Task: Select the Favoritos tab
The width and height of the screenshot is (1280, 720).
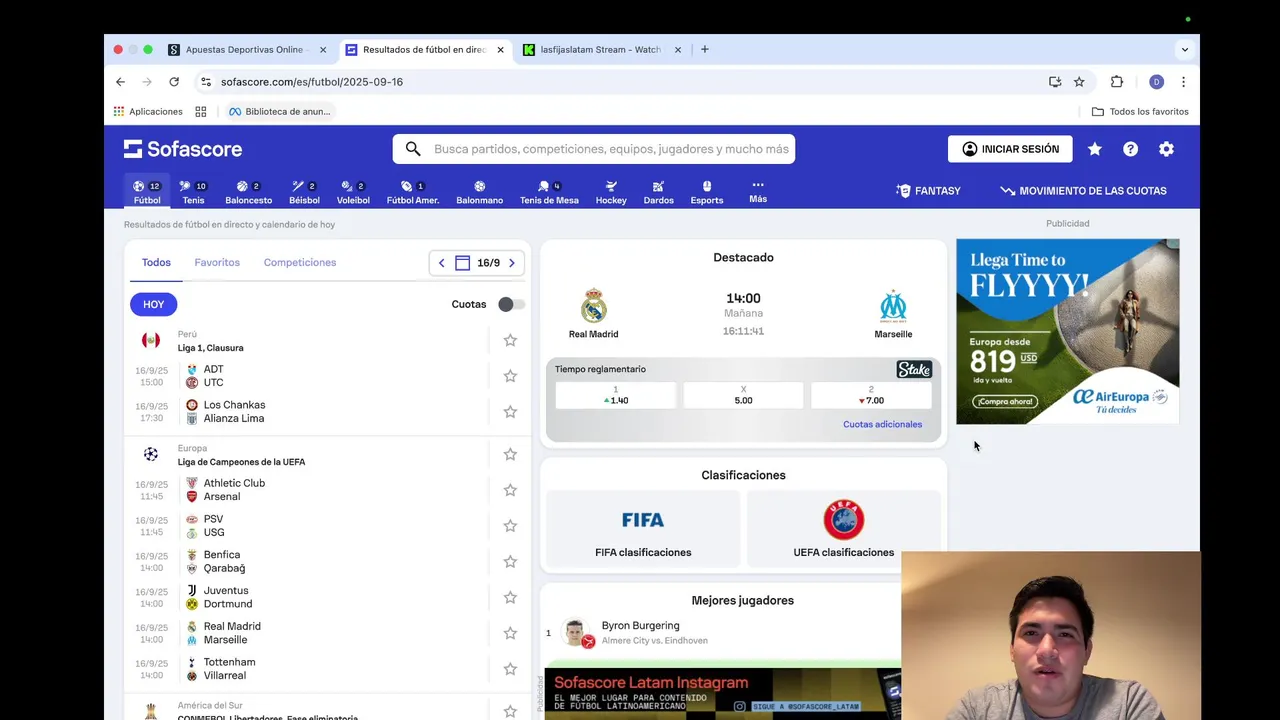Action: coord(217,263)
